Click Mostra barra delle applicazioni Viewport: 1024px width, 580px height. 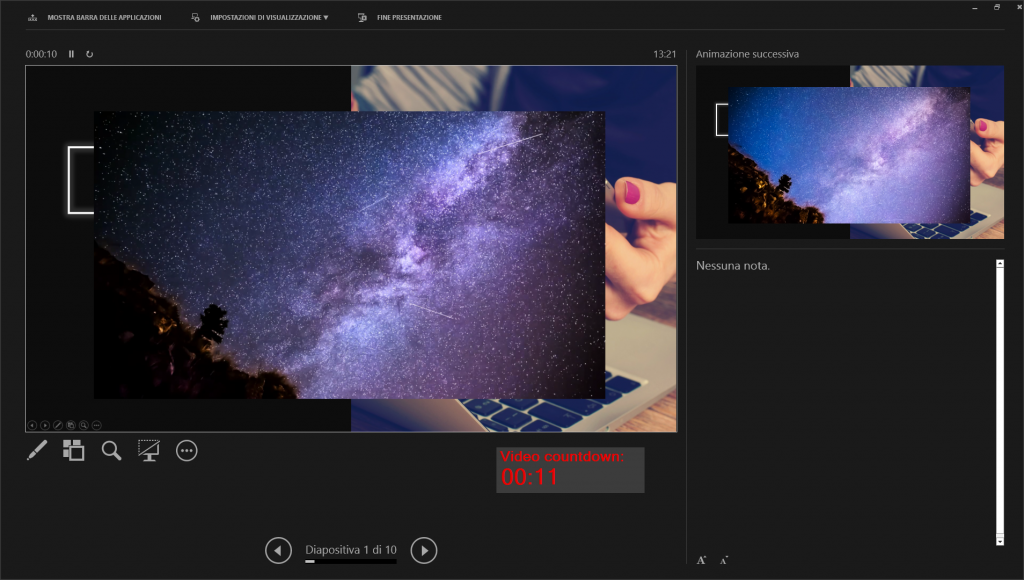click(96, 18)
